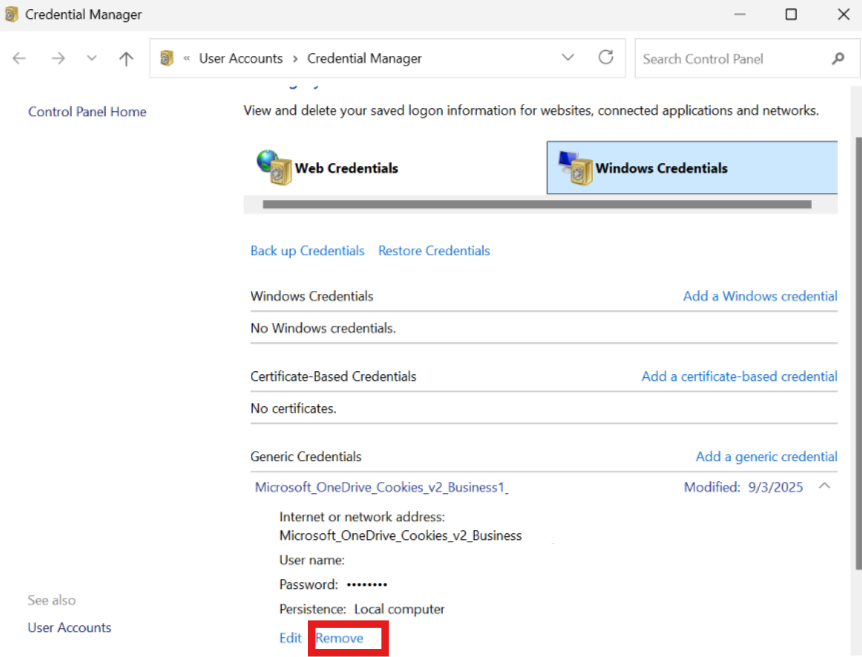
Task: Go up one folder level arrow
Action: [126, 58]
